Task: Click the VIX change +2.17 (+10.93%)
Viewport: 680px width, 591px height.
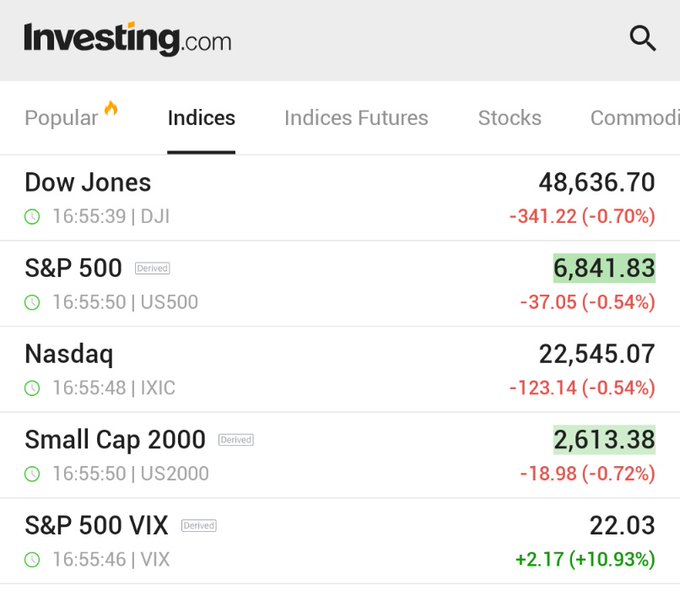Action: pos(585,560)
